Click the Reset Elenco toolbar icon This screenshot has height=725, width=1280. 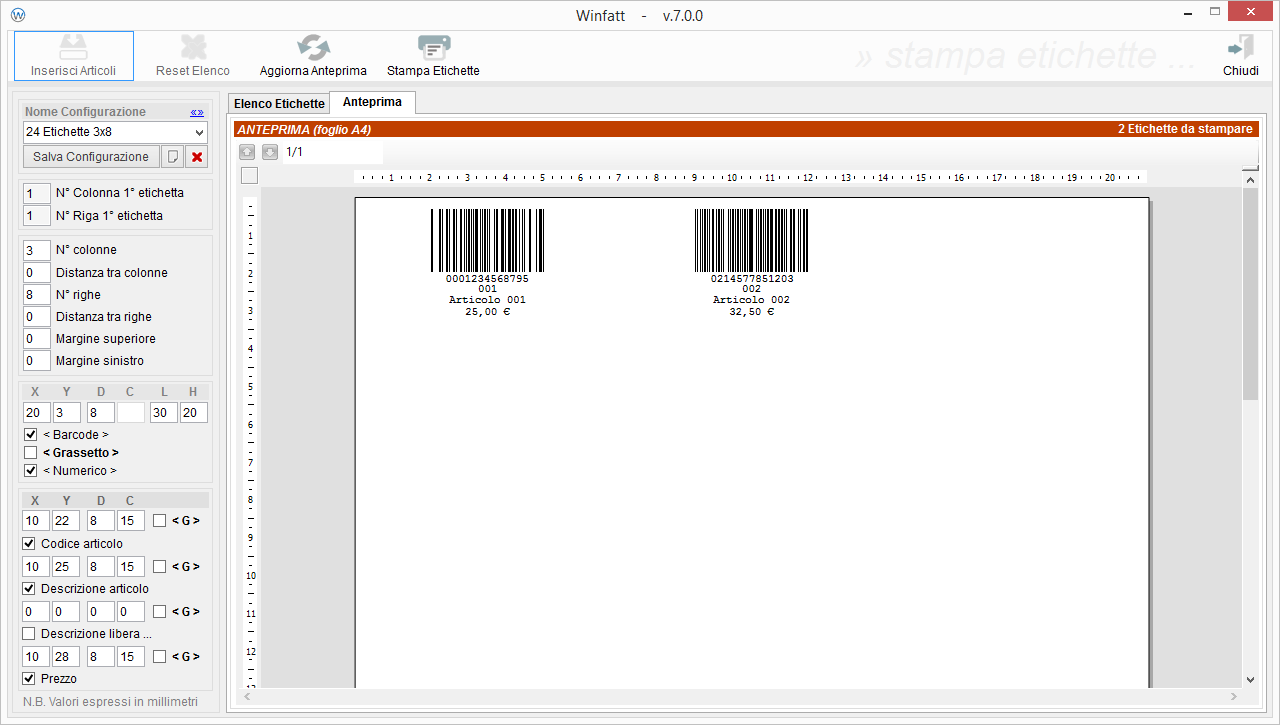193,47
